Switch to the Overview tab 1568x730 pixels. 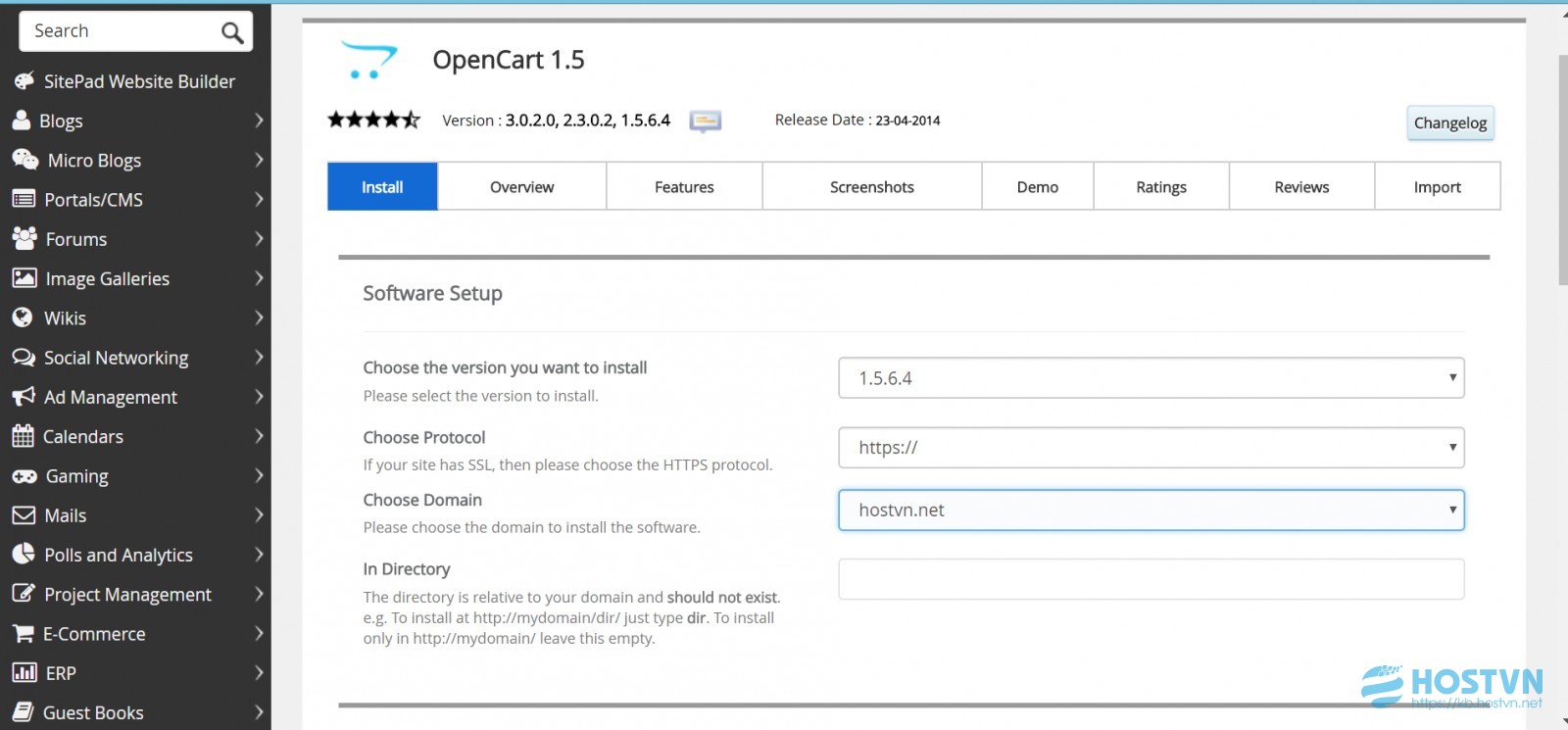[x=521, y=186]
